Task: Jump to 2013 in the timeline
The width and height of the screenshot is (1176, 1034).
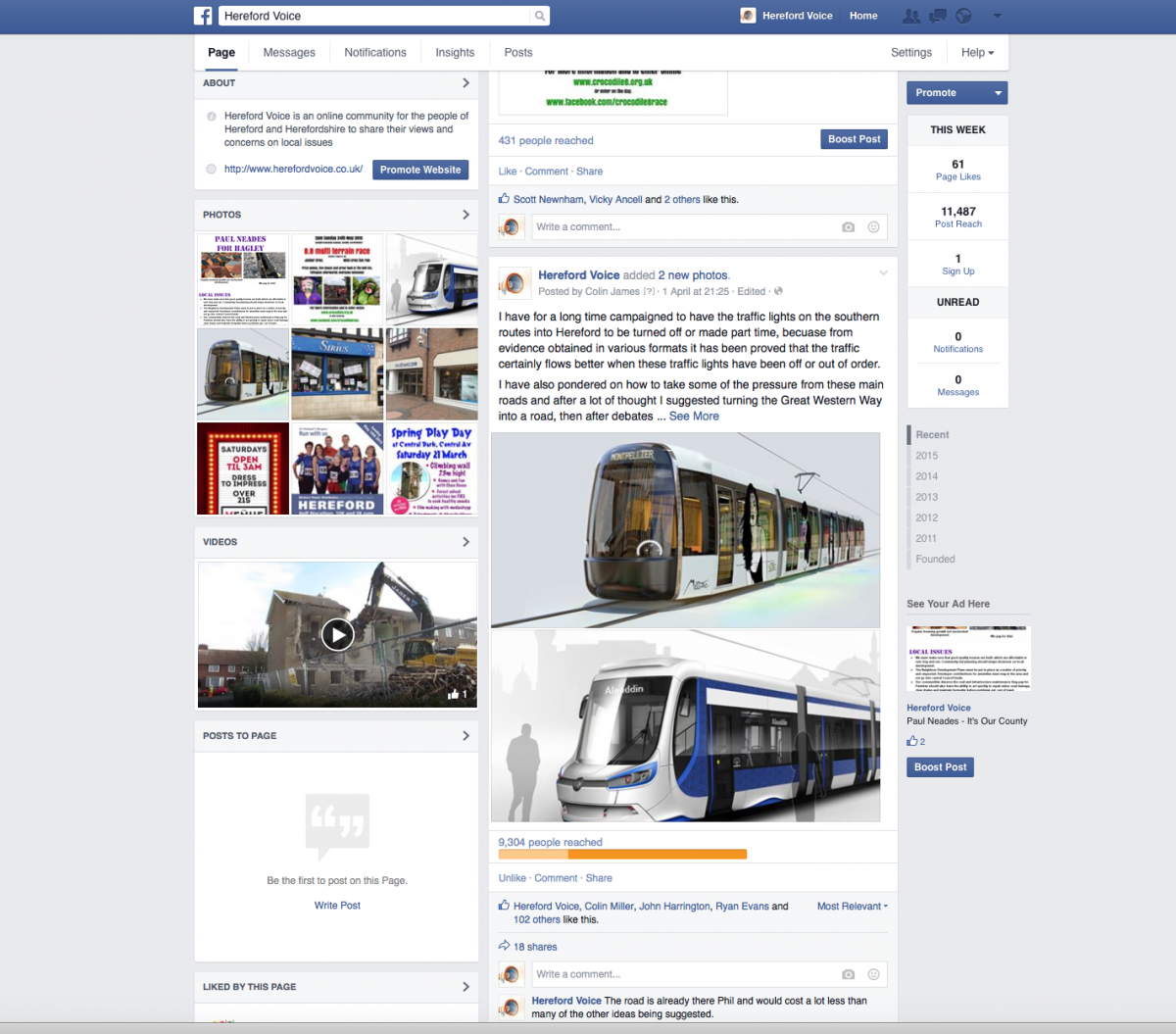Action: coord(927,497)
